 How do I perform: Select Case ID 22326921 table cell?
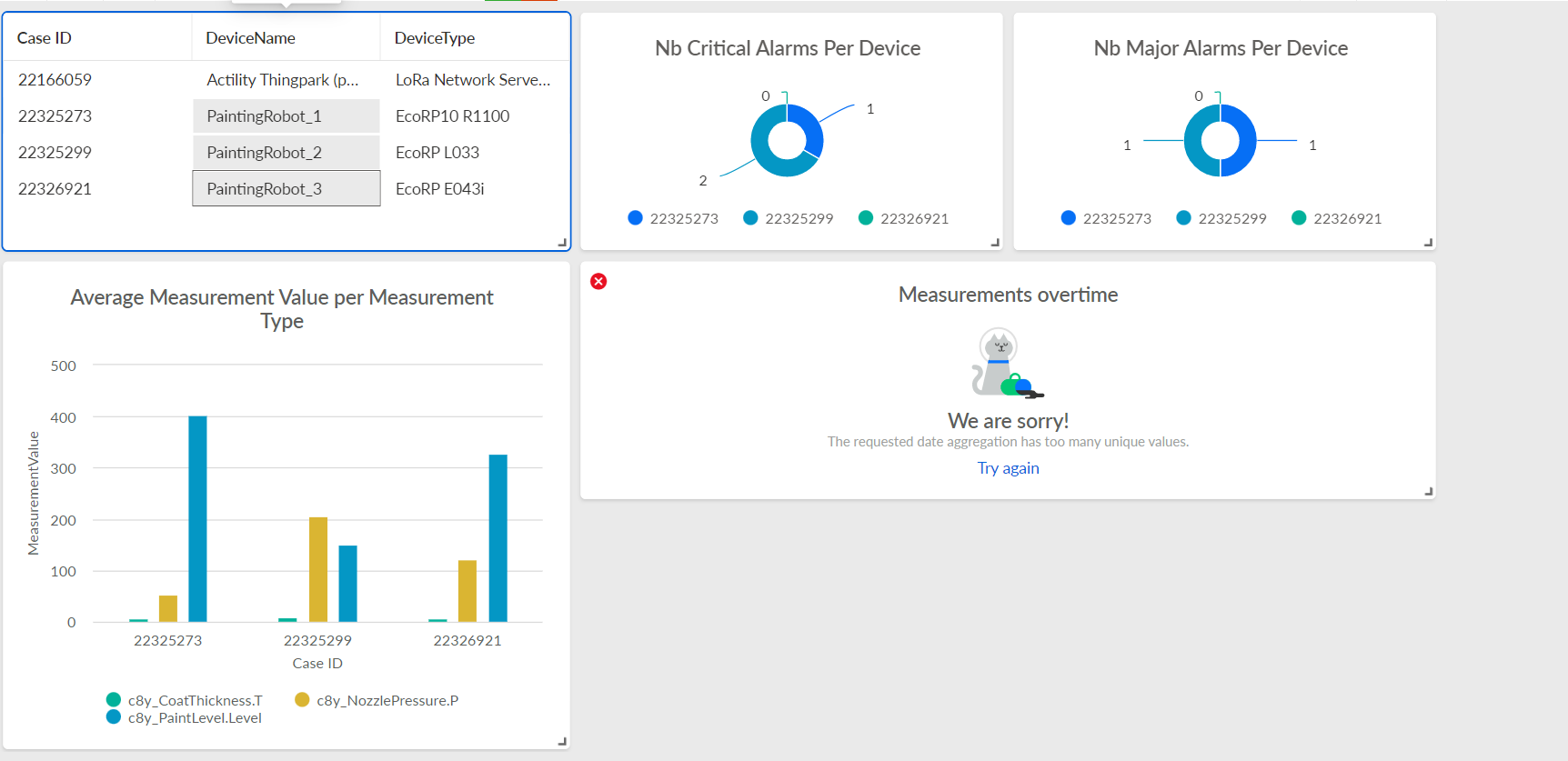(x=97, y=189)
